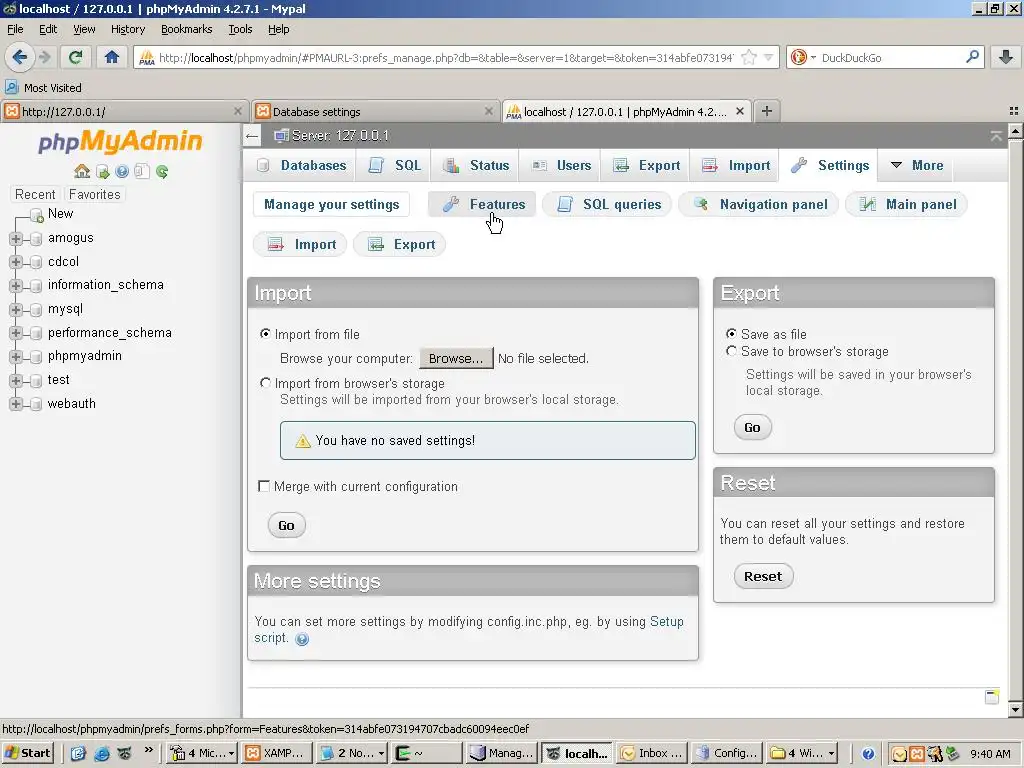Open Internet Explorer quick launch icon
1024x768 pixels.
click(x=101, y=754)
